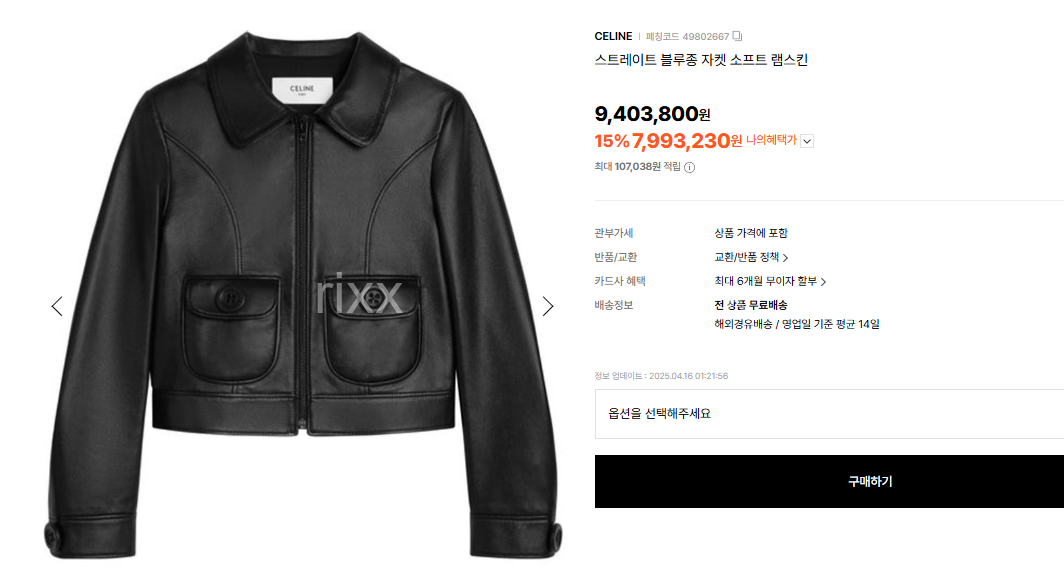Open the 적립 info circle icon
The width and height of the screenshot is (1064, 575).
tap(689, 167)
